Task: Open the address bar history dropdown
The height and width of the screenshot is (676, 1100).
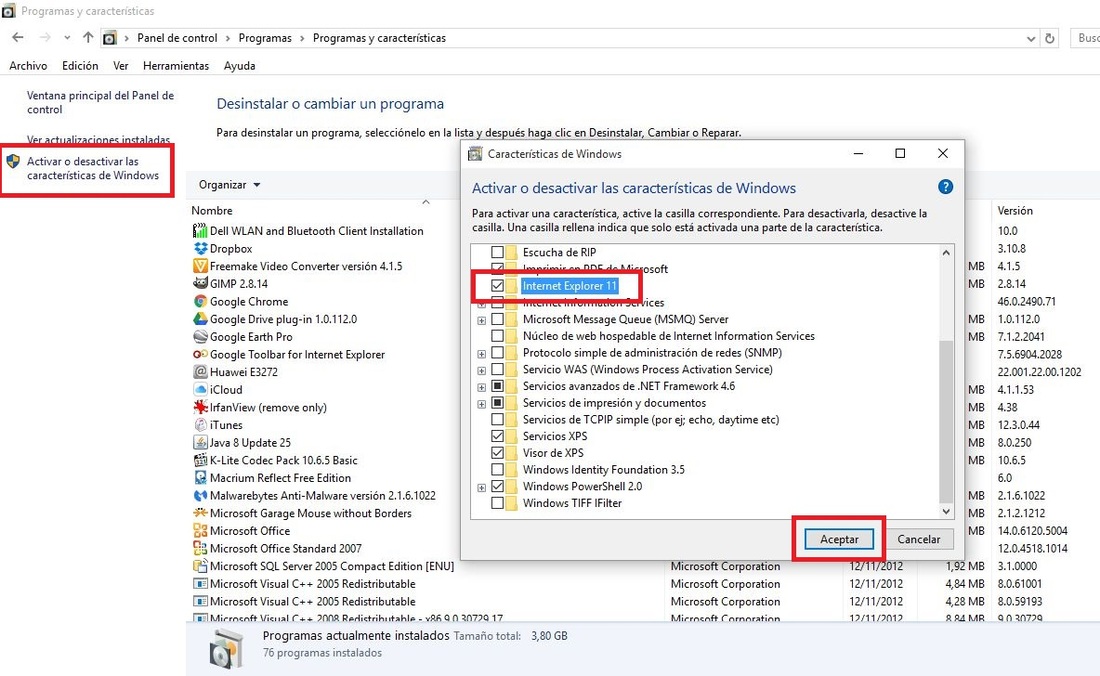Action: 1031,39
